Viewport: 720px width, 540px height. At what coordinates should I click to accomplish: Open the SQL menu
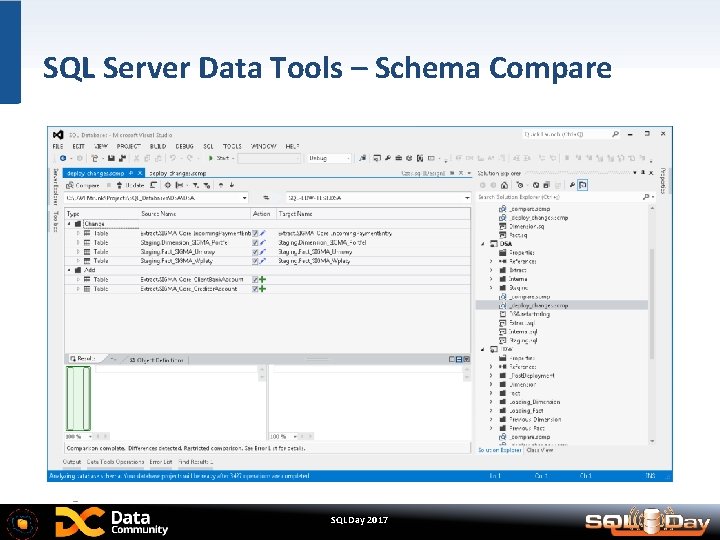[x=208, y=146]
